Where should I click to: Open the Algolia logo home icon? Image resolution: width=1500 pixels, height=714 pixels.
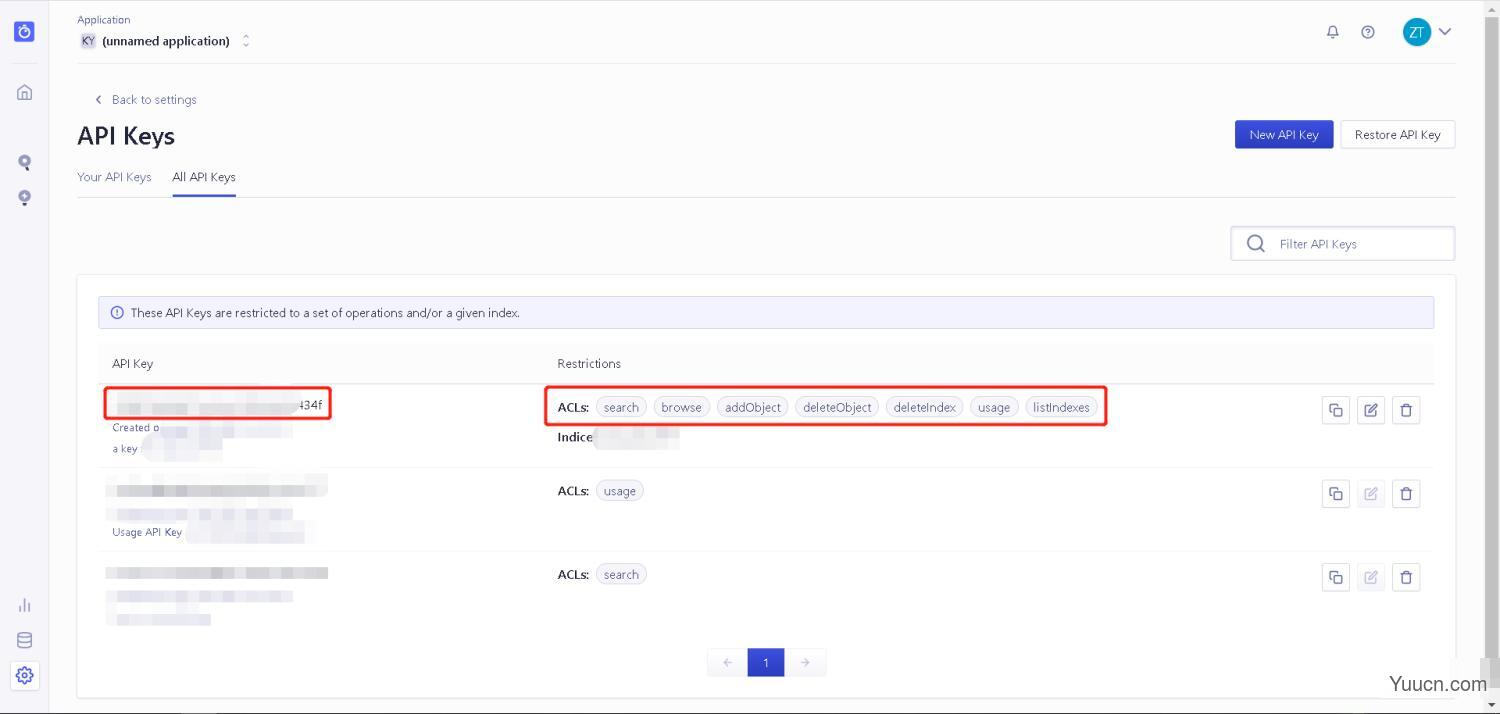click(24, 31)
